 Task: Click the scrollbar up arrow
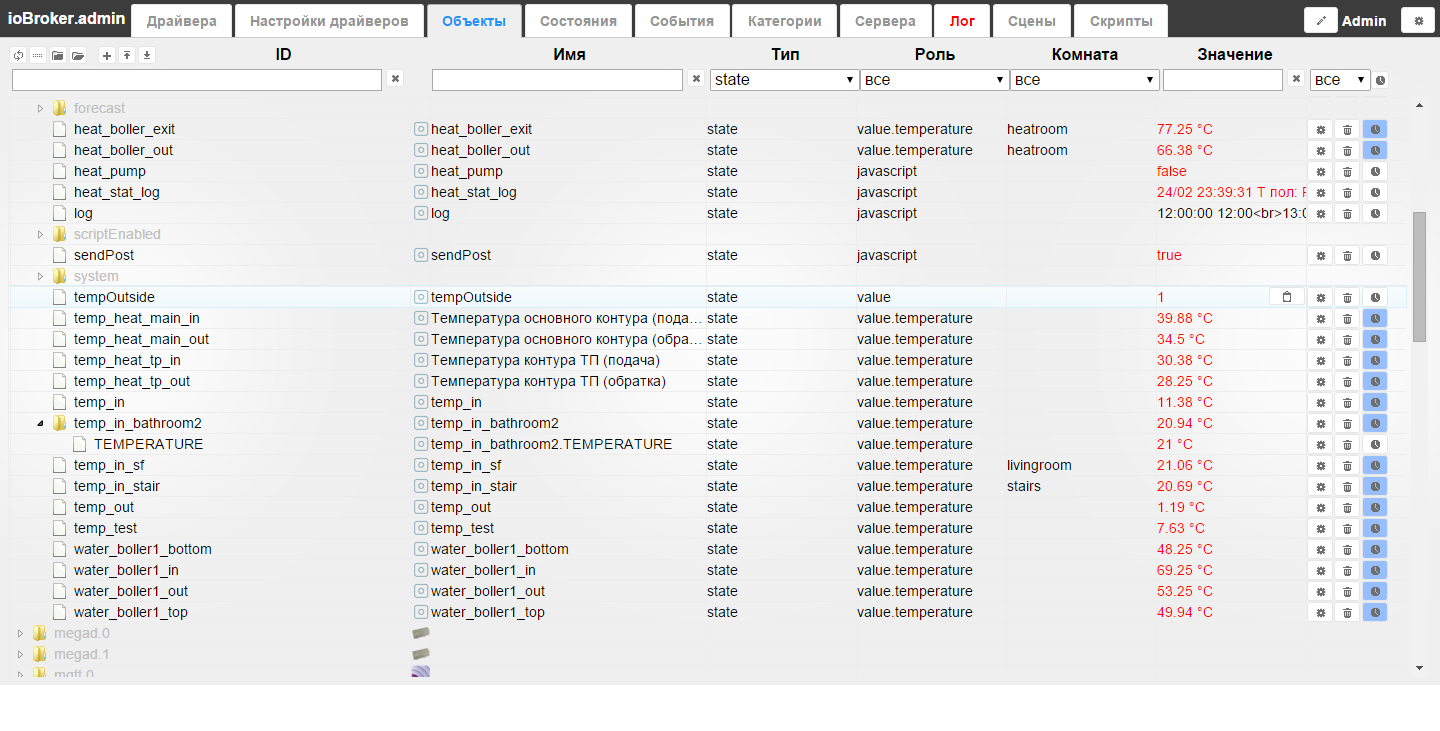tap(1419, 105)
